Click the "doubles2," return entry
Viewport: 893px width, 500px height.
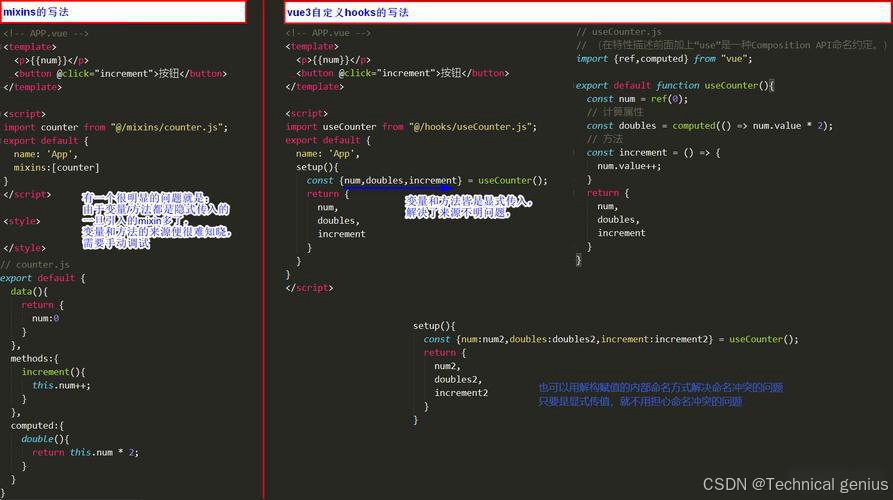[x=458, y=379]
